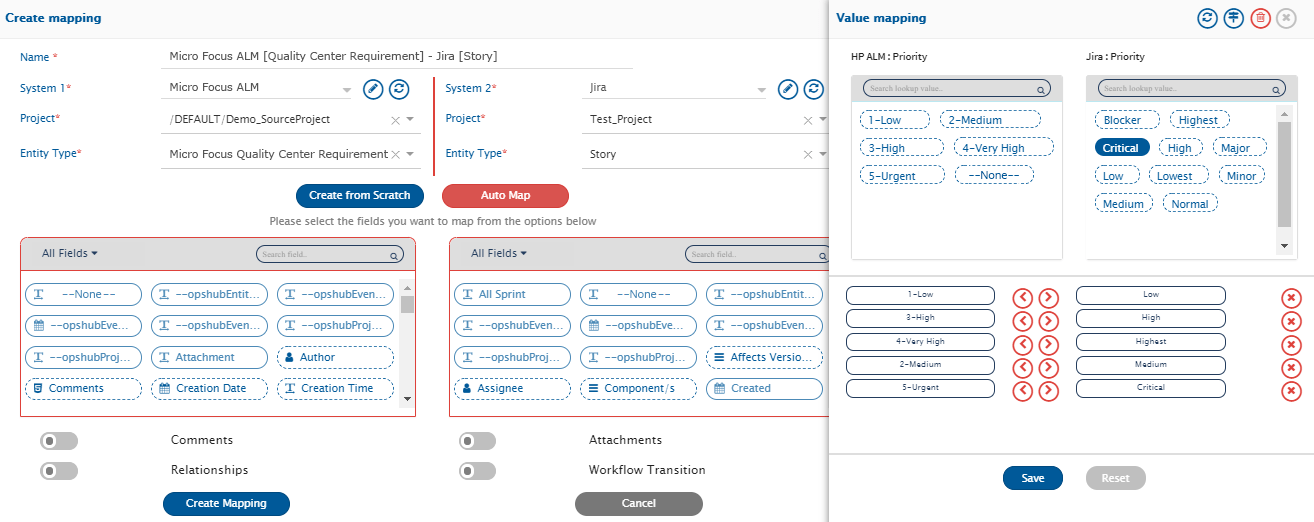Image resolution: width=1314 pixels, height=522 pixels.
Task: Expand the Story entity type dropdown
Action: (824, 154)
